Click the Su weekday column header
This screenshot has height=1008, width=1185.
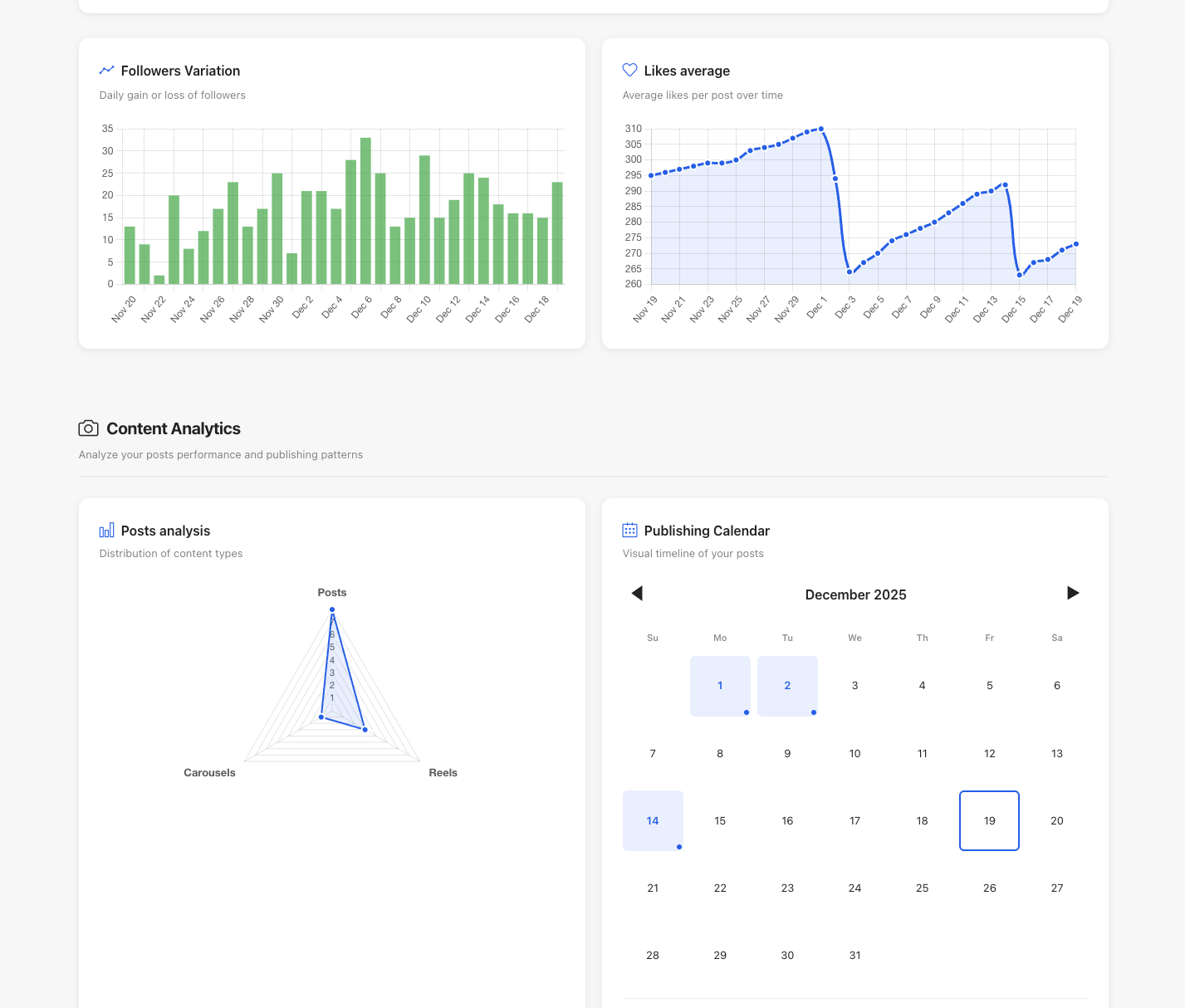click(x=653, y=638)
